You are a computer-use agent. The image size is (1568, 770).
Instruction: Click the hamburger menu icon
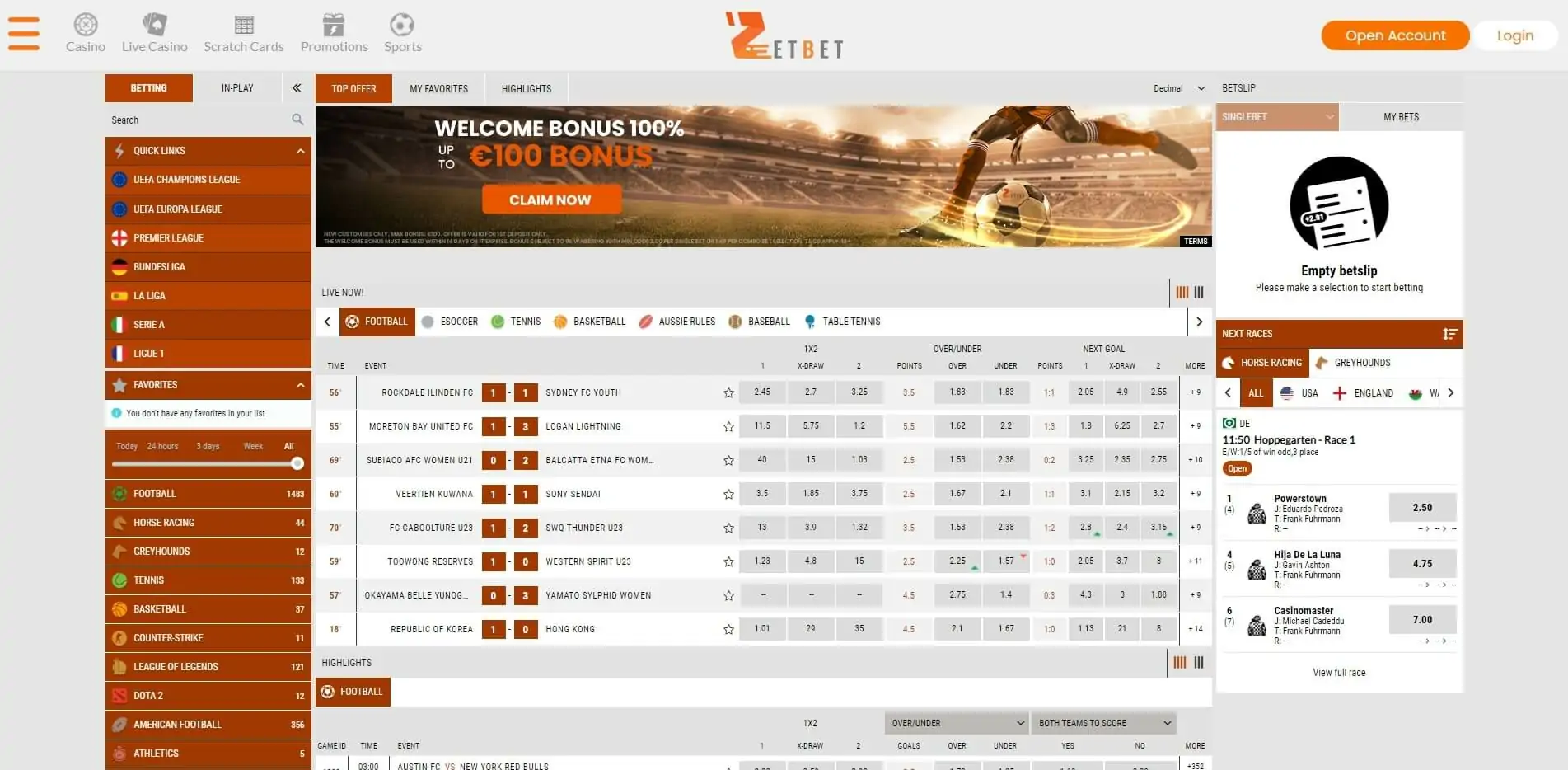point(24,34)
